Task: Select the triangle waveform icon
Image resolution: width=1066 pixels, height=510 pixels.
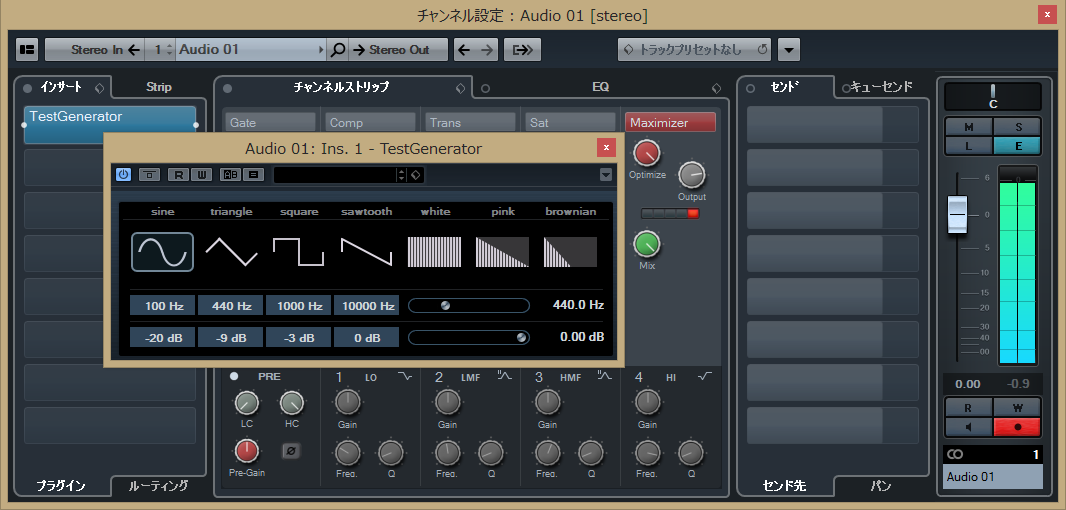Action: [x=231, y=251]
